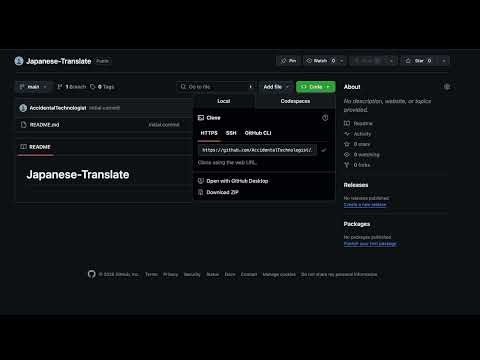Viewport: 480px width, 360px height.
Task: Click the Watch button
Action: [x=320, y=61]
